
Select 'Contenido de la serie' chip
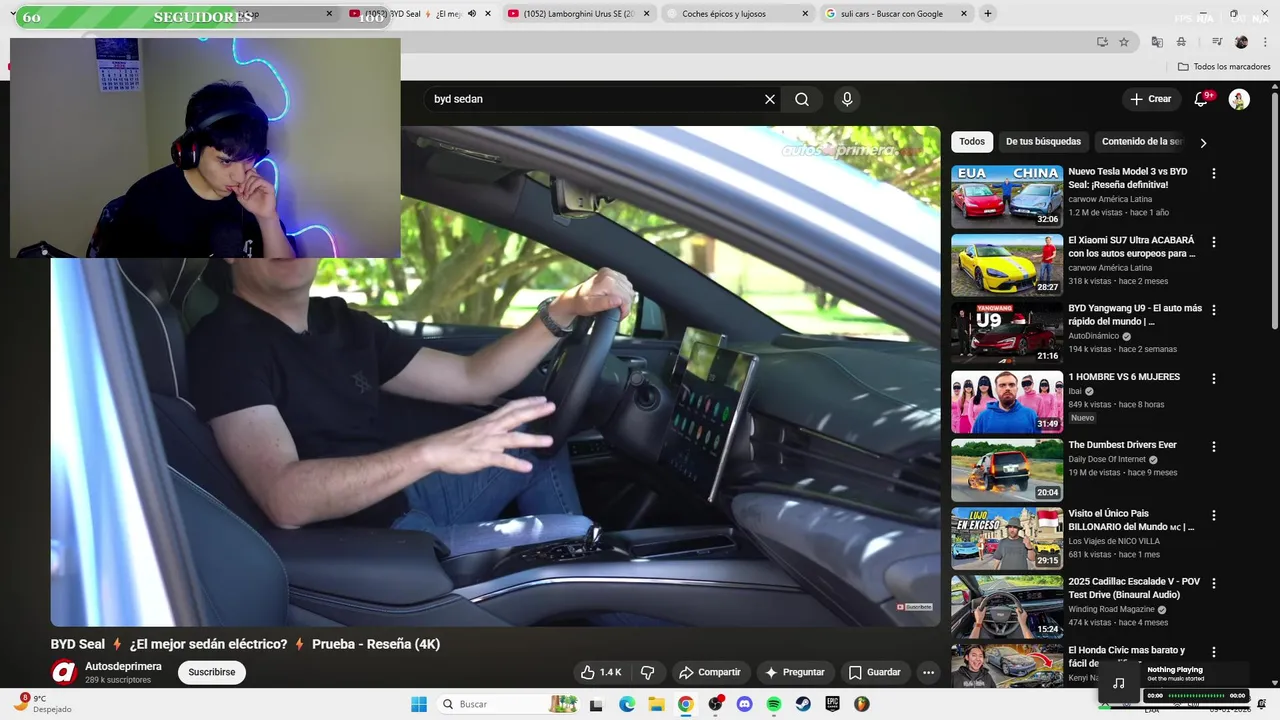point(1141,142)
